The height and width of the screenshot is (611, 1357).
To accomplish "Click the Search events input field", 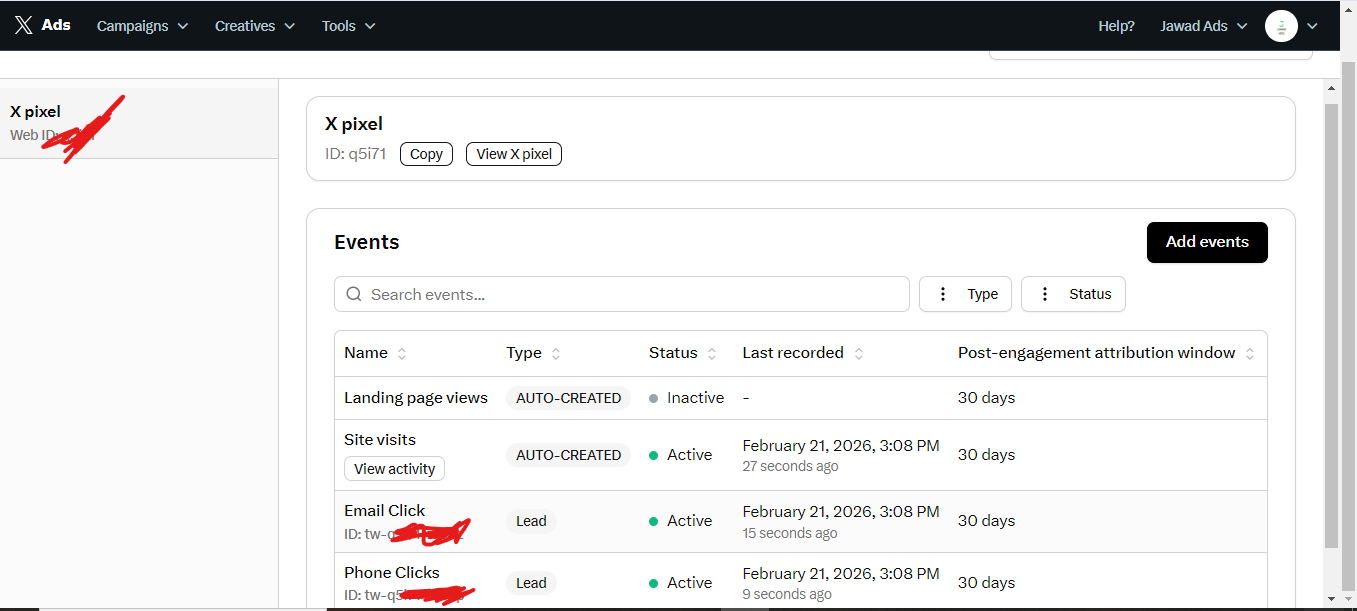I will coord(630,295).
